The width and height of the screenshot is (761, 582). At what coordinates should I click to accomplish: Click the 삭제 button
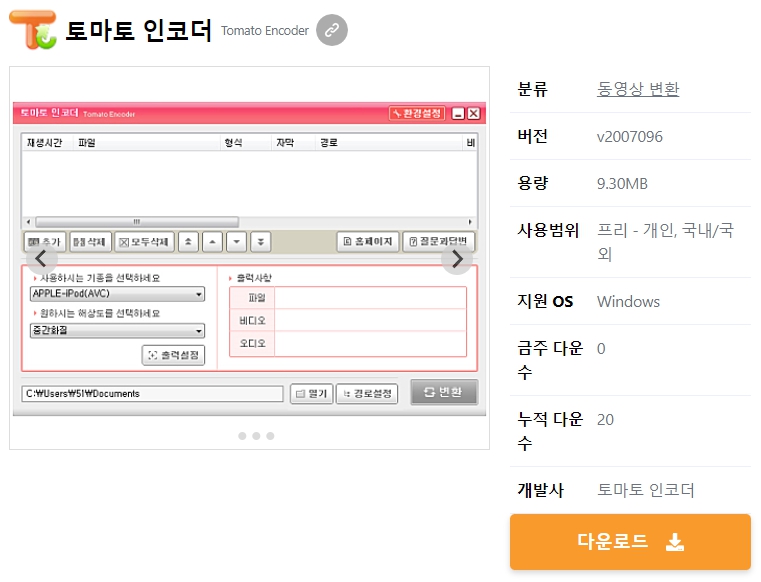(x=90, y=242)
